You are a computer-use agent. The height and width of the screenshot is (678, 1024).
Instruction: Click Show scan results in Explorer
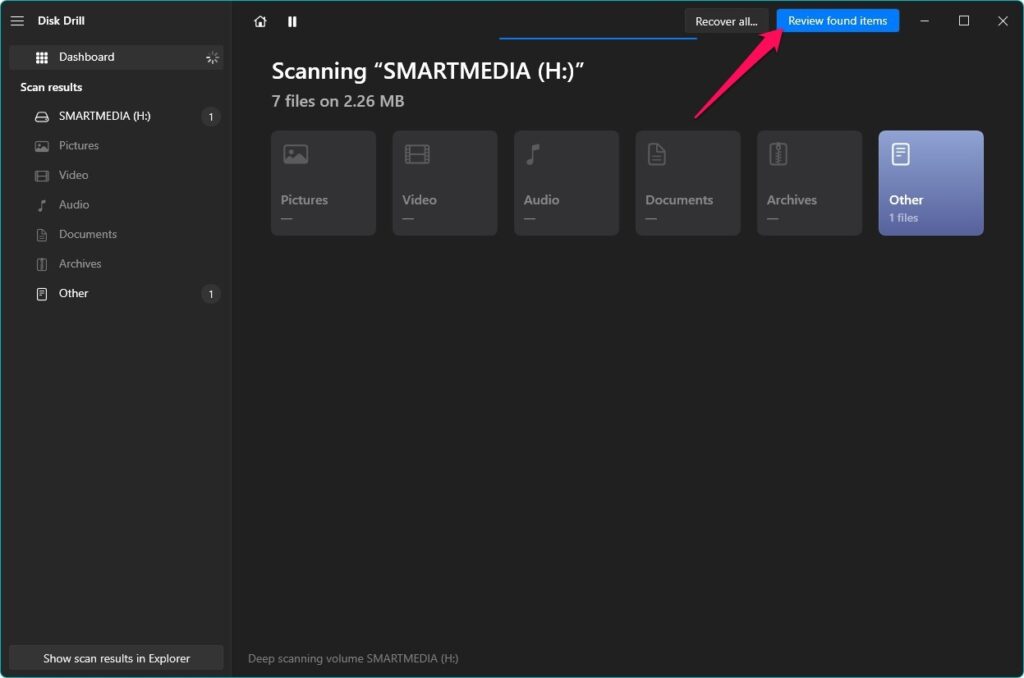116,658
